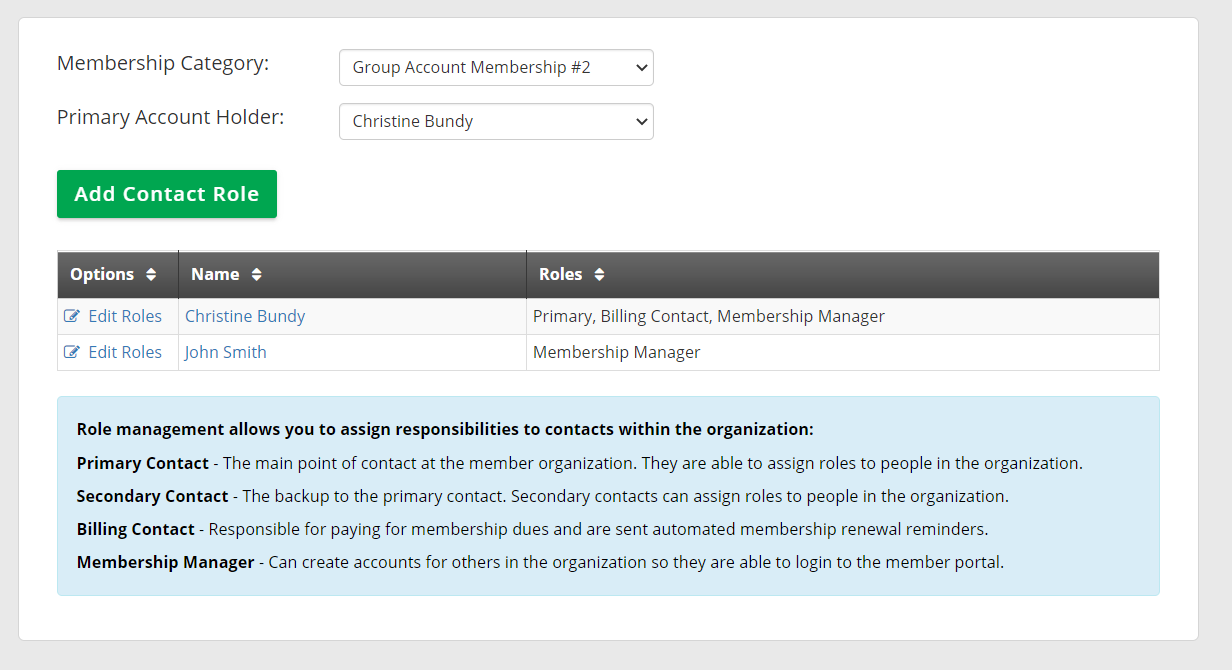Viewport: 1232px width, 670px height.
Task: Click the Primary Contact description line
Action: tap(580, 463)
